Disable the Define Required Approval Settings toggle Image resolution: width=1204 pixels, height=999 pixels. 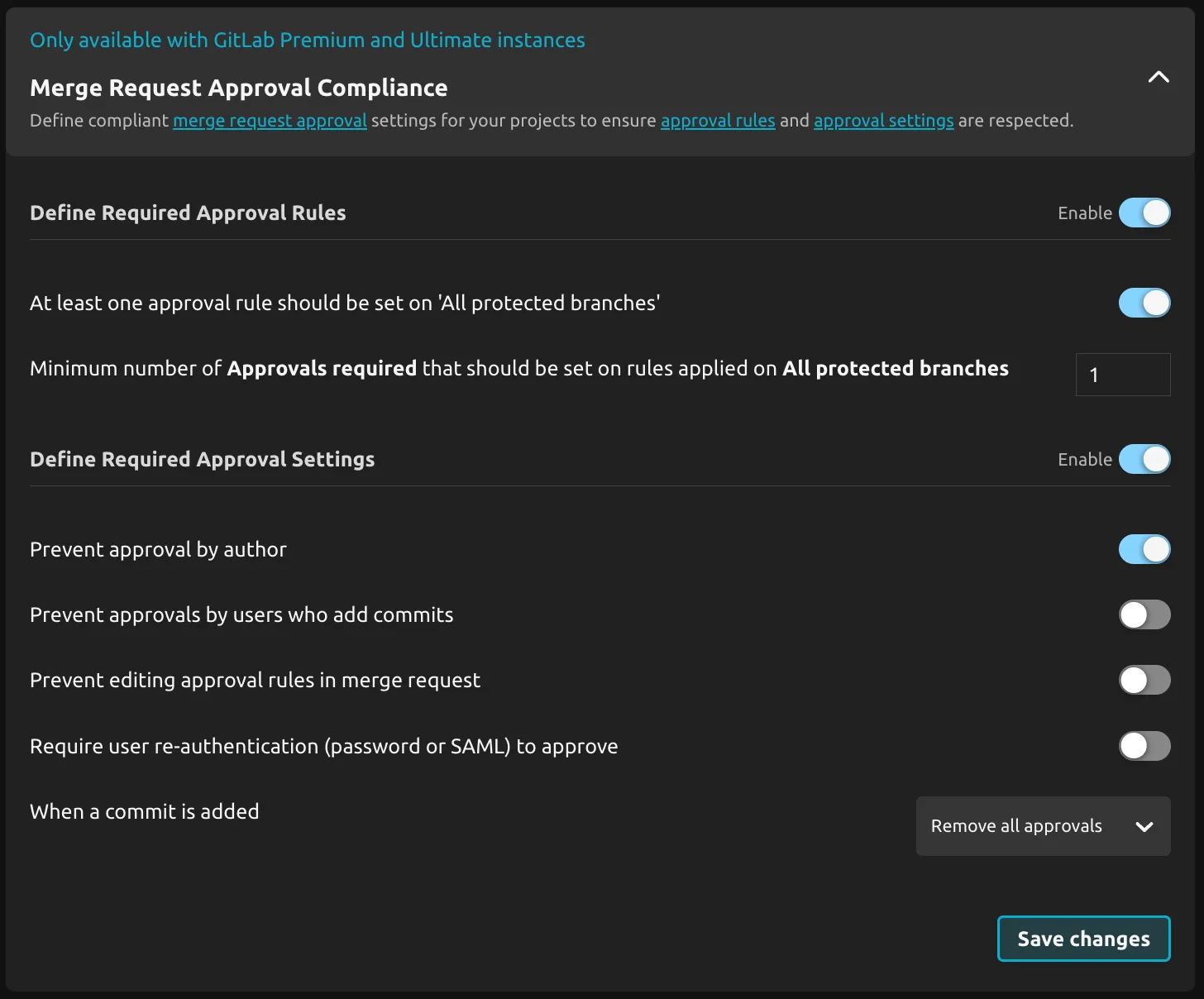click(x=1144, y=459)
